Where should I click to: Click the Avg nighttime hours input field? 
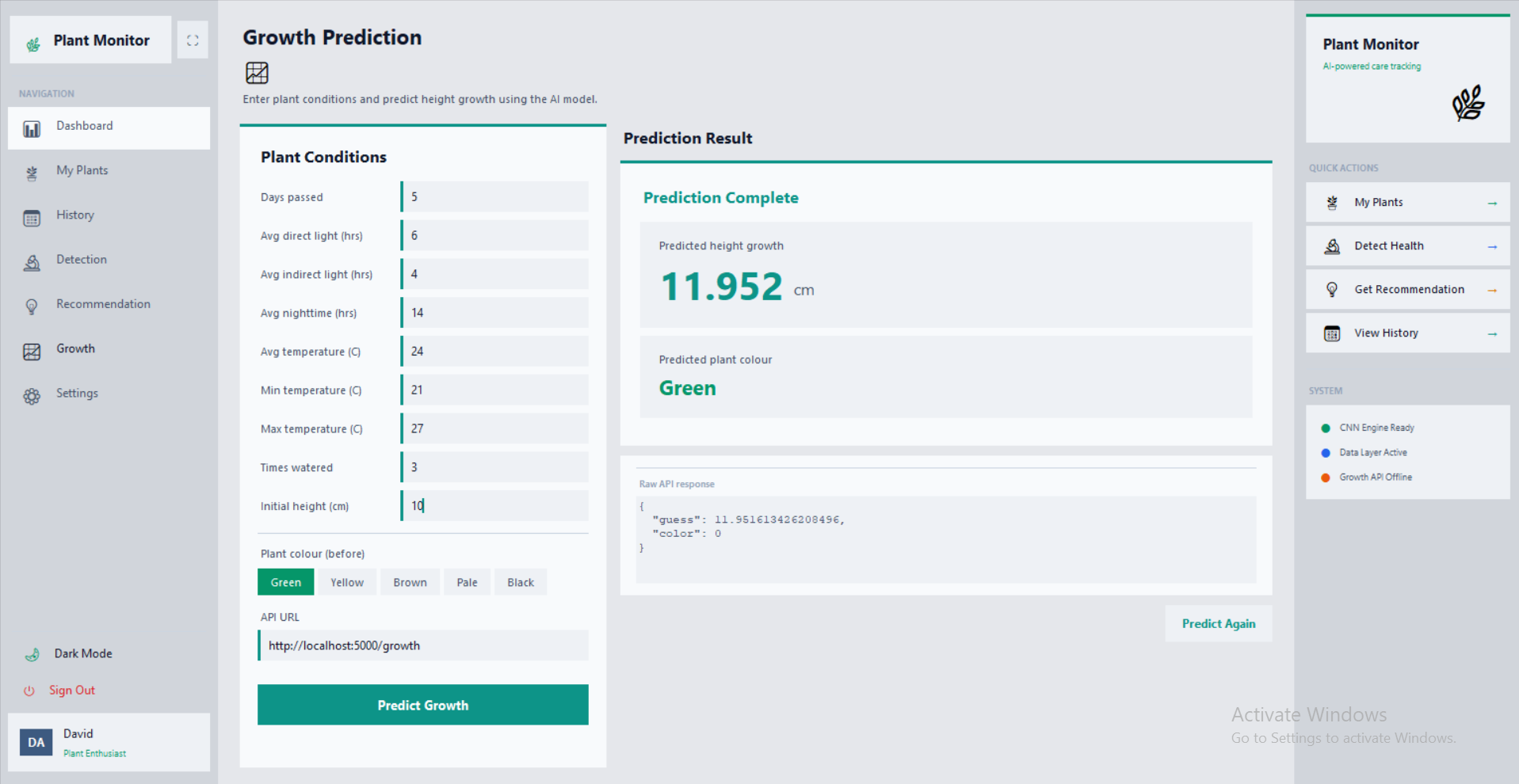point(495,313)
